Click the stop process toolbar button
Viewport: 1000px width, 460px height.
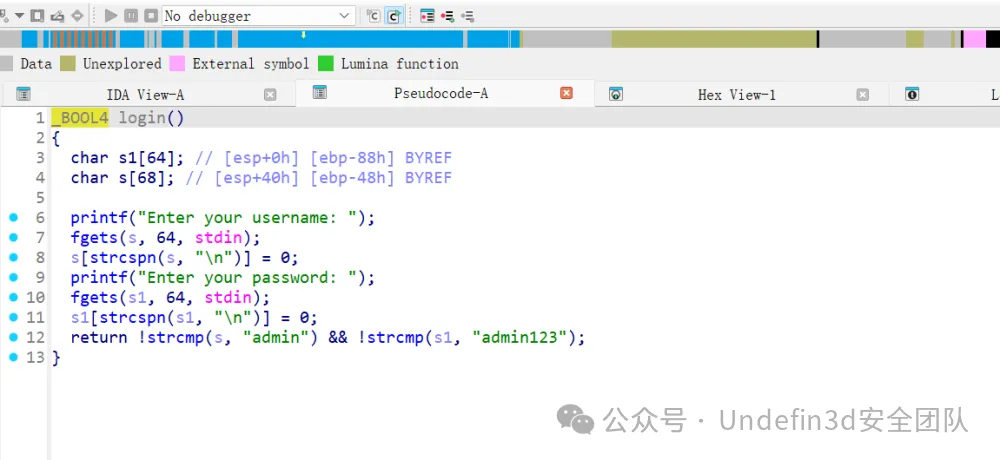click(150, 16)
